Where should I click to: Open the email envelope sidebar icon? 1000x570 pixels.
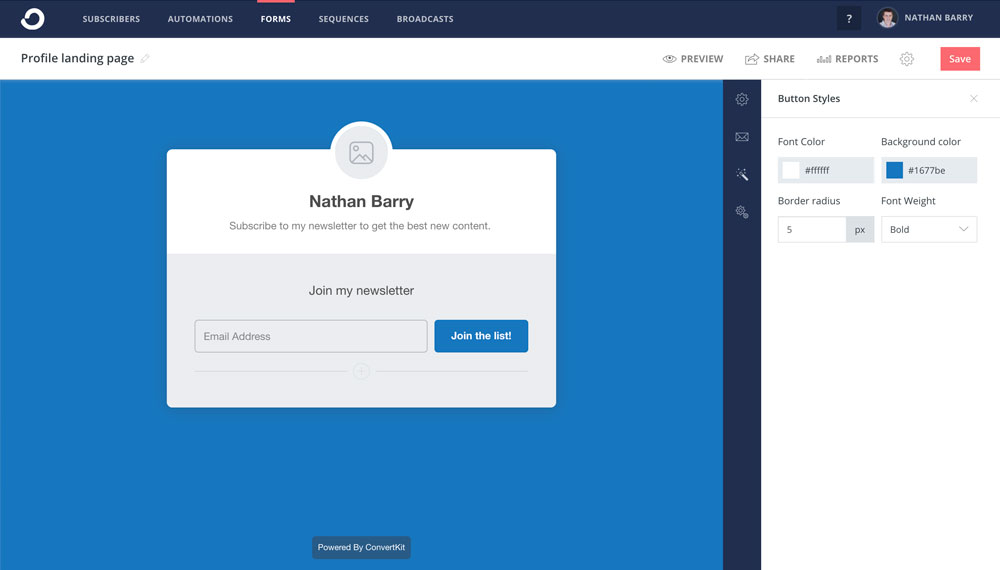coord(742,137)
